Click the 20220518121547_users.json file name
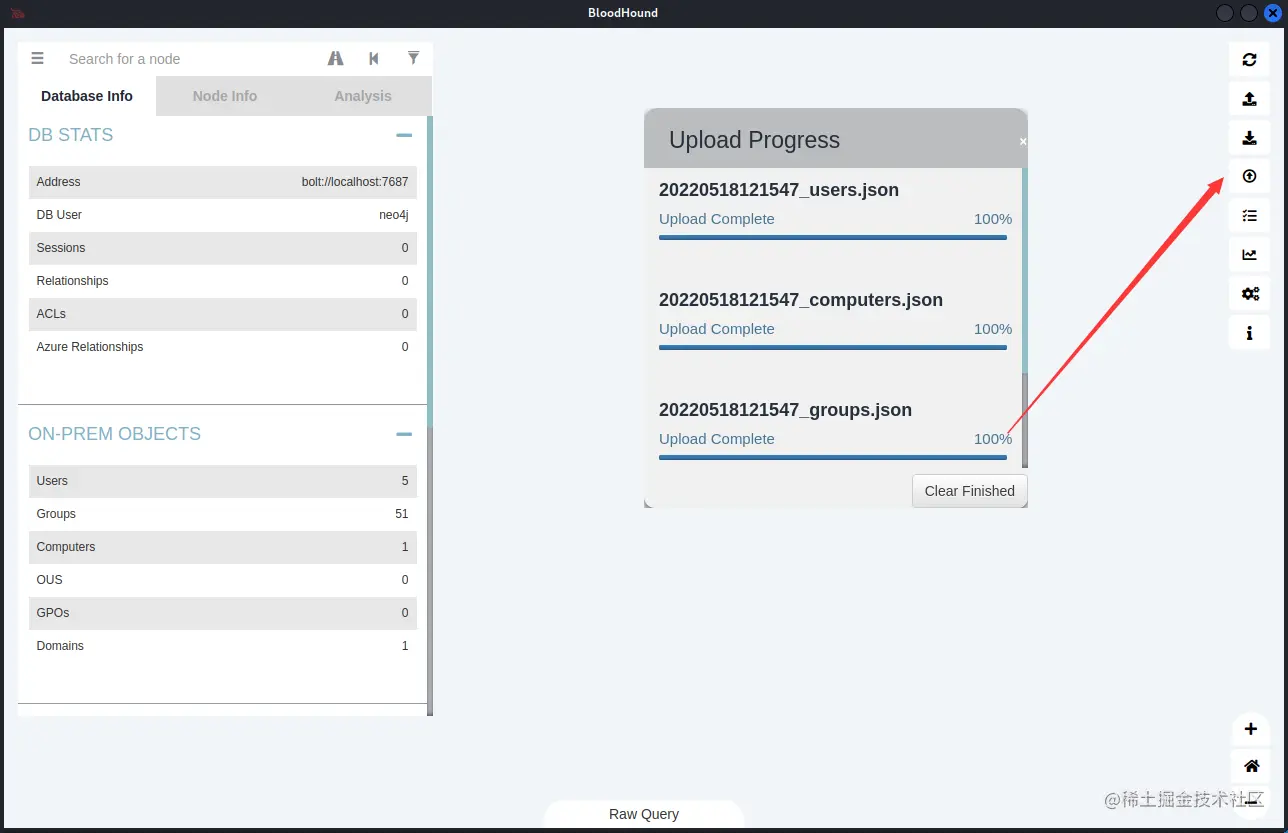The image size is (1288, 833). [779, 190]
